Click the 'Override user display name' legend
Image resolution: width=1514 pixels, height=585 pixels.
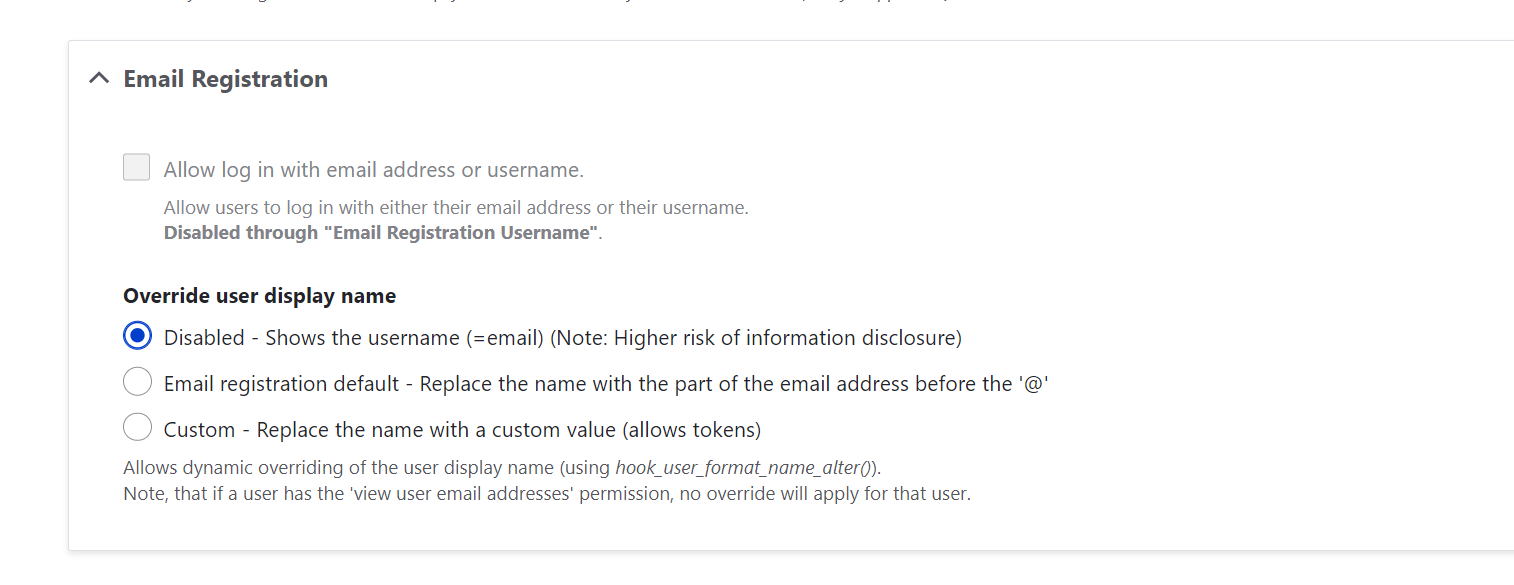click(x=259, y=296)
